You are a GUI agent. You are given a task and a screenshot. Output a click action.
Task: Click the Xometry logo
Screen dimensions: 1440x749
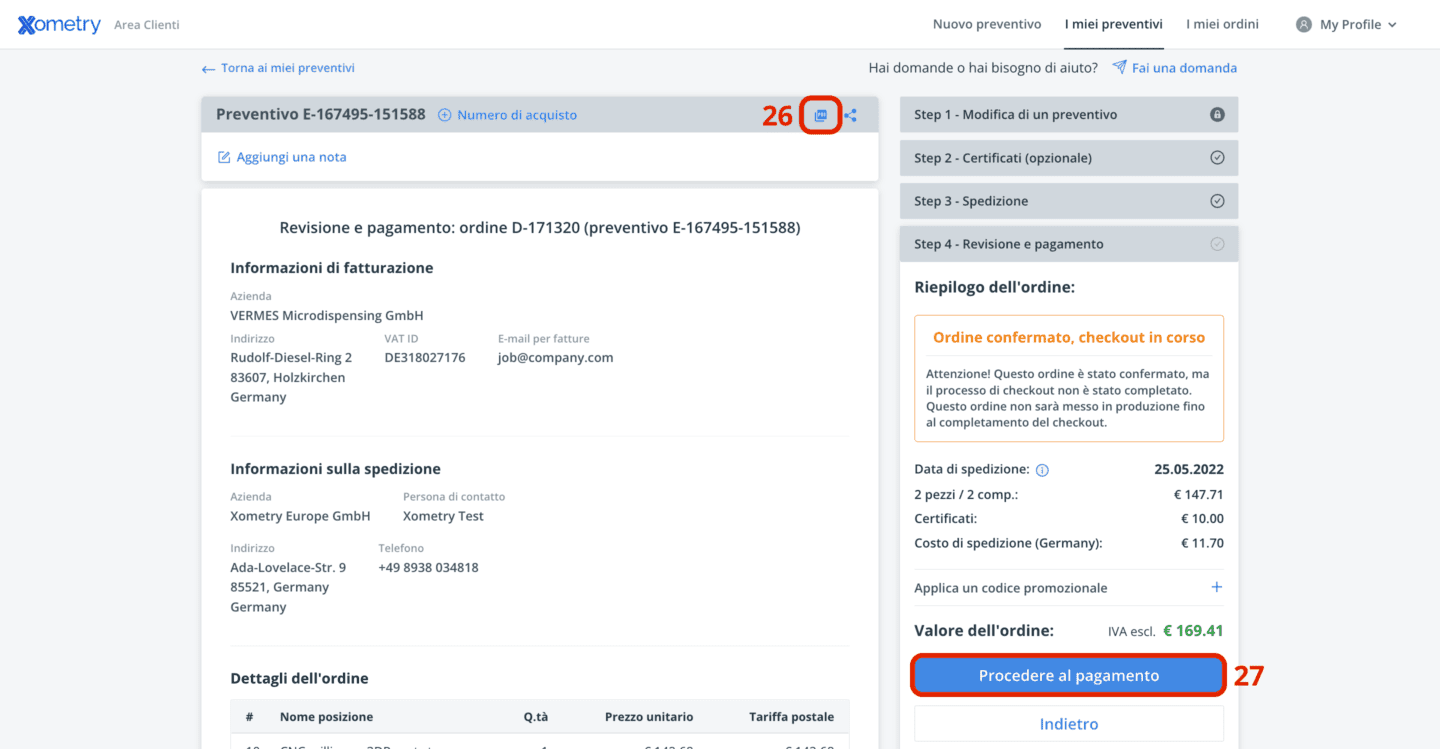click(x=59, y=25)
